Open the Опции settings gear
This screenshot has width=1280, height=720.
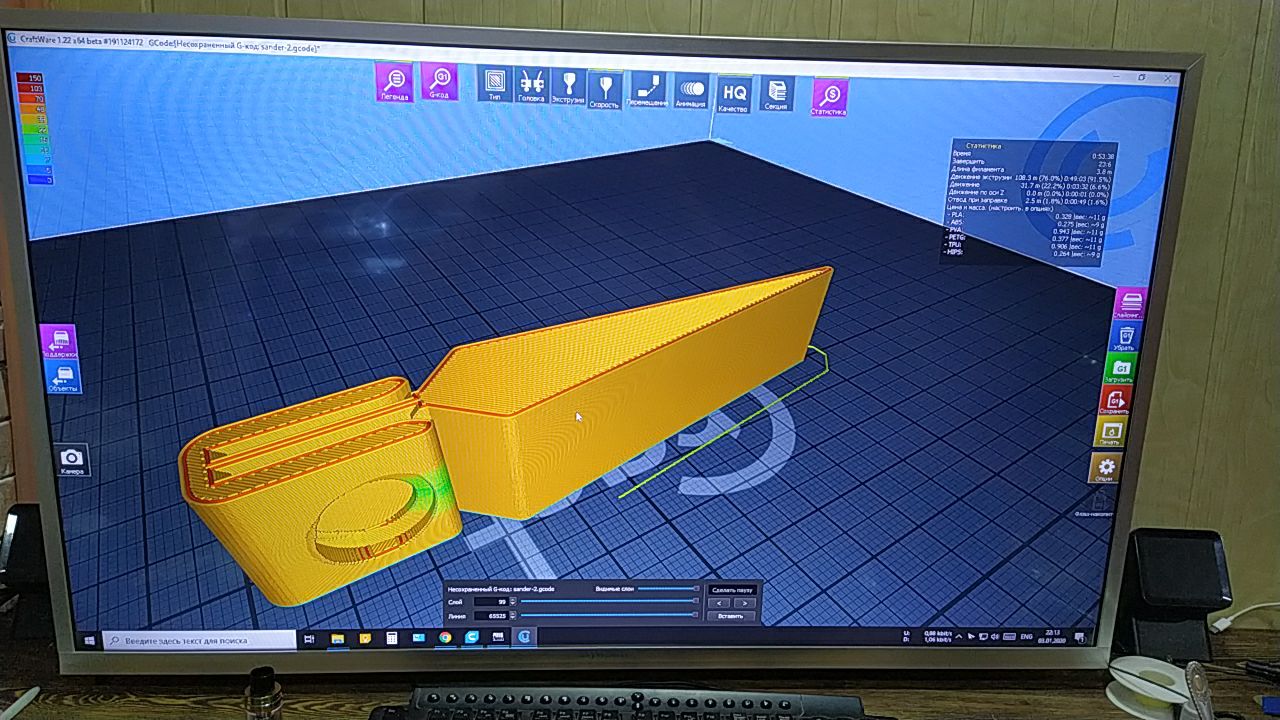click(1106, 467)
